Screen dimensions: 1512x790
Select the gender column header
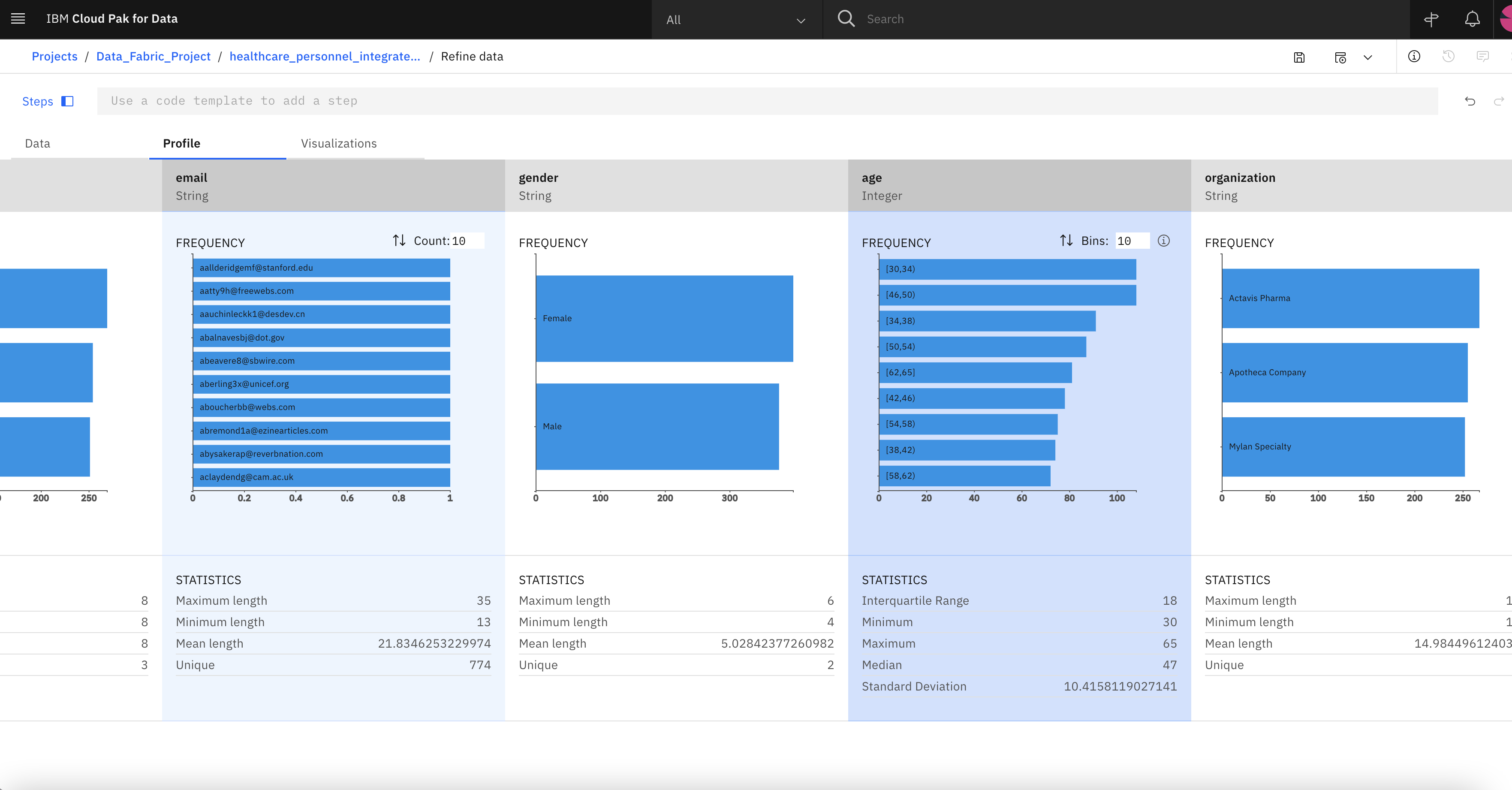676,186
